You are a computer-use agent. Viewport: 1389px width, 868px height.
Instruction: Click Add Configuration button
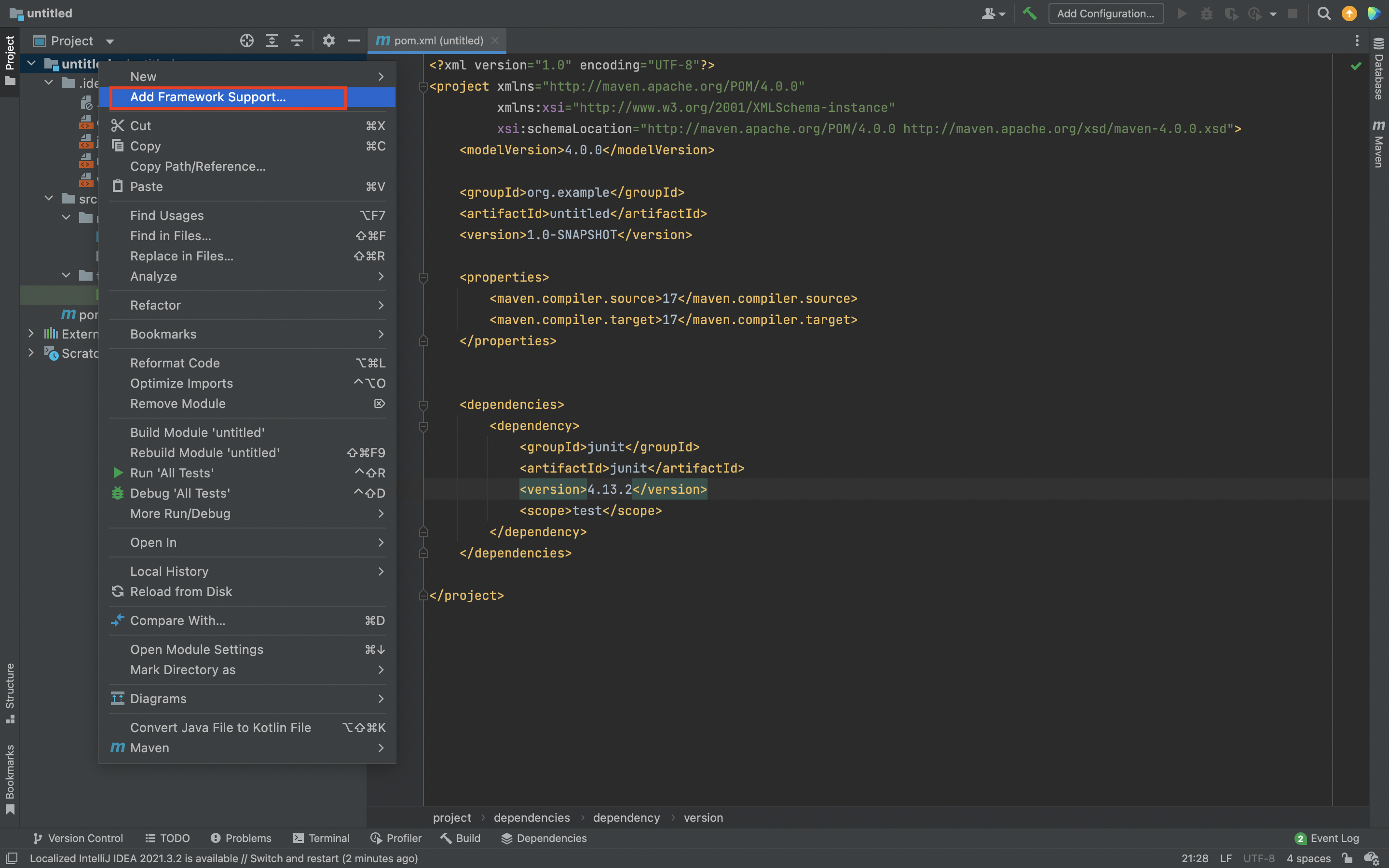point(1106,13)
